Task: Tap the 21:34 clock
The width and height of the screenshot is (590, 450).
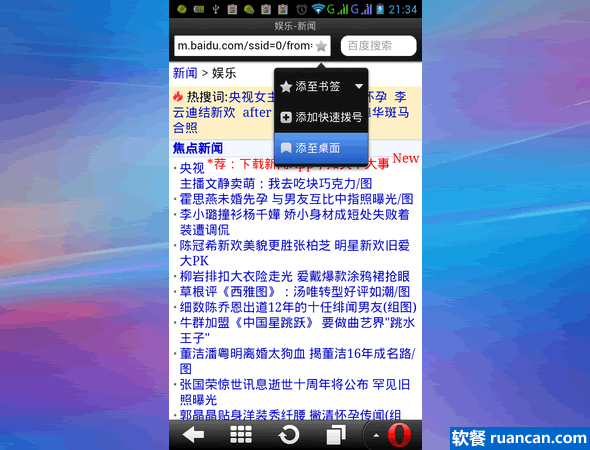Action: 403,9
